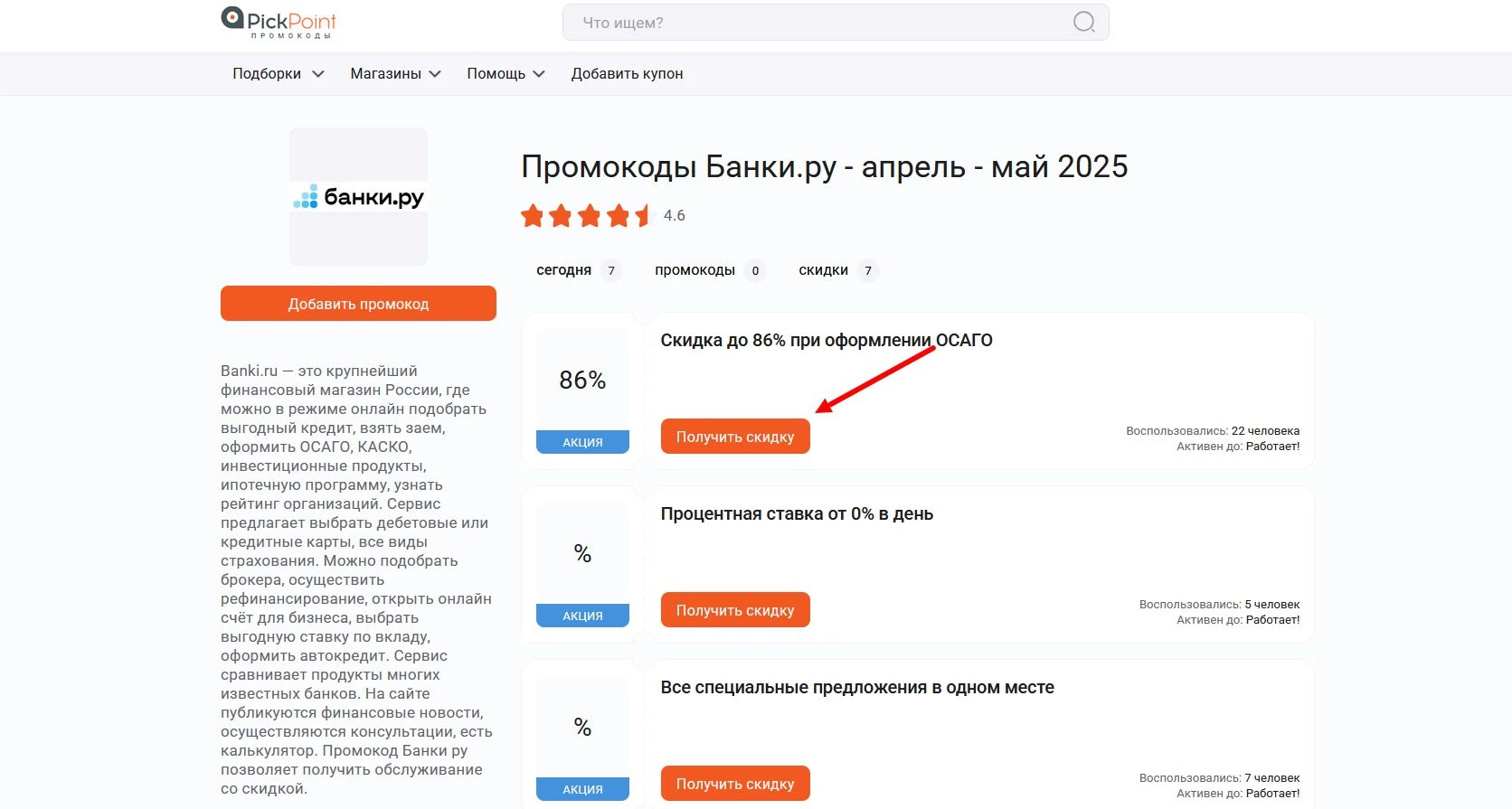Expand the Магазины dropdown menu
Image resolution: width=1512 pixels, height=809 pixels.
[395, 74]
